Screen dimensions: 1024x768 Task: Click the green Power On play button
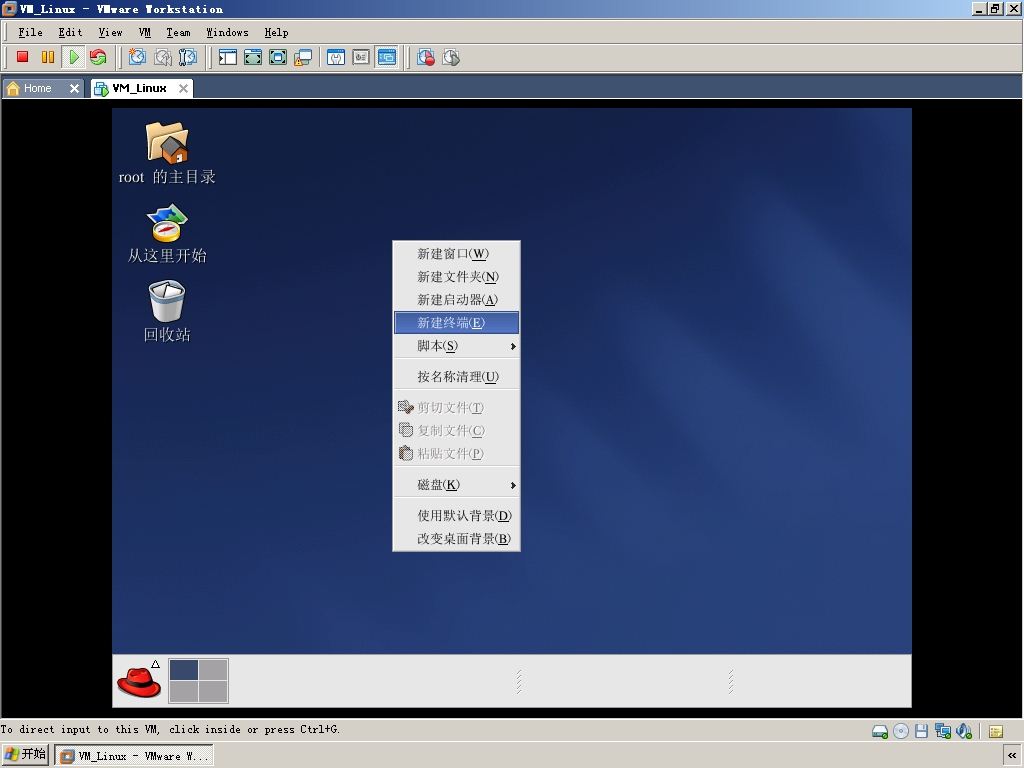[74, 57]
